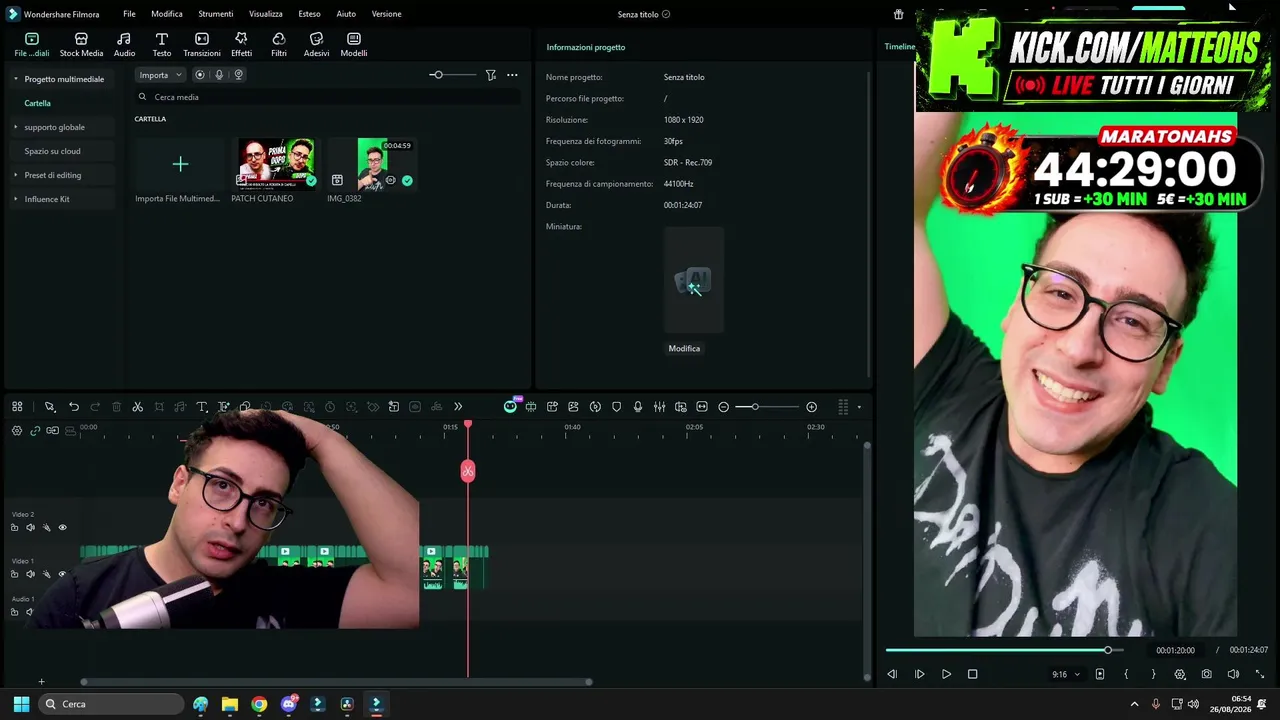Toggle the green link icon above tracks
Viewport: 1280px width, 720px height.
tap(35, 431)
